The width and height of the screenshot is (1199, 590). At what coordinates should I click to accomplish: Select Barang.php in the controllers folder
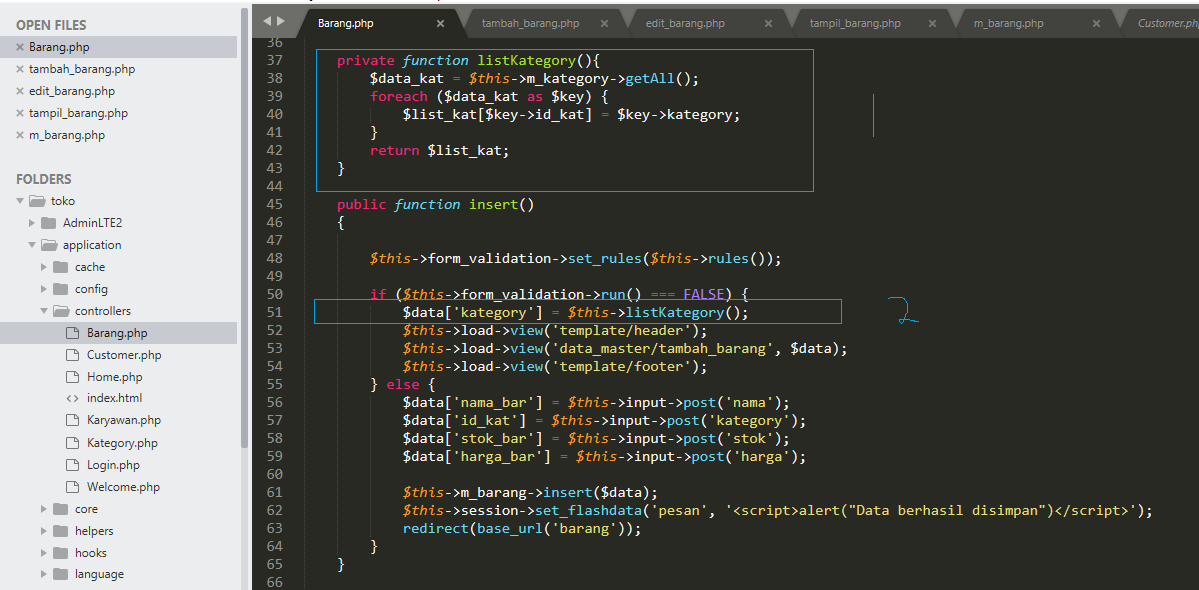(117, 333)
